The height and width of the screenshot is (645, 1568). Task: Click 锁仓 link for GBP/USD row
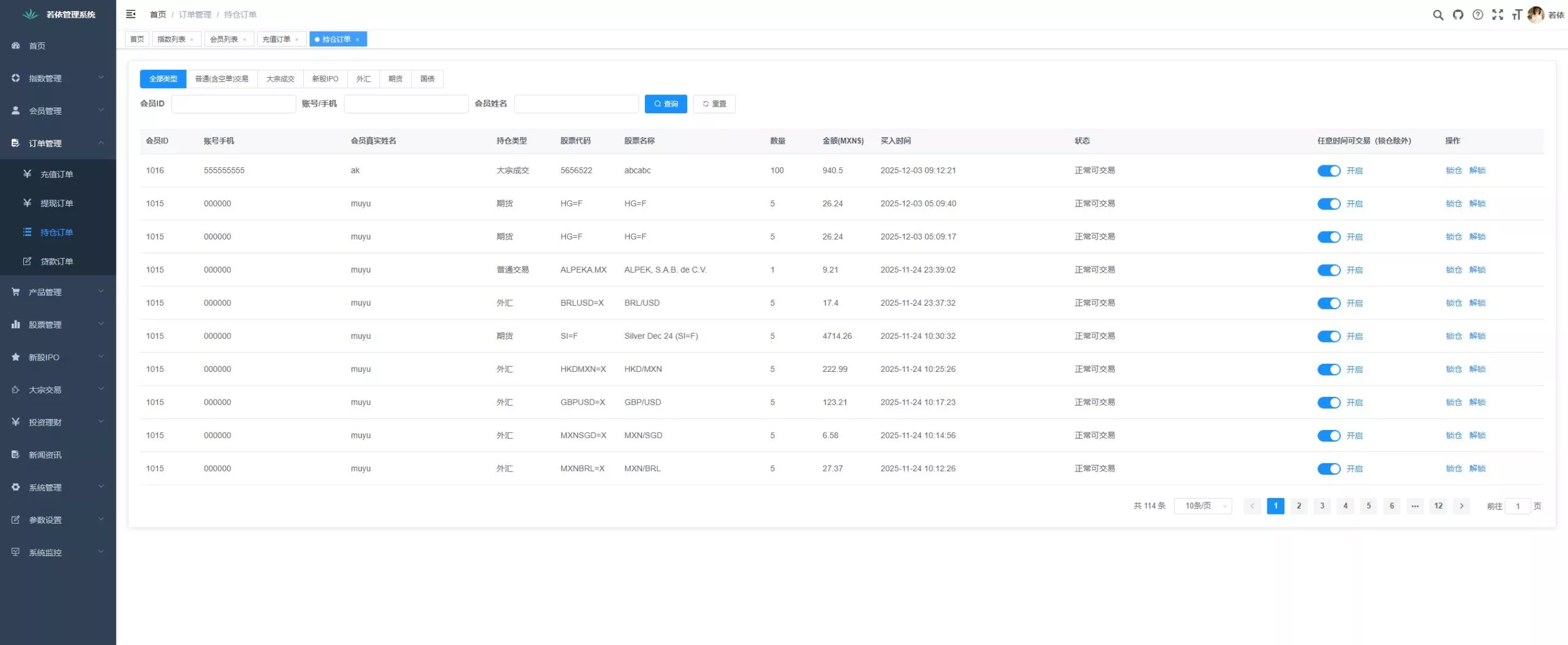click(x=1453, y=402)
